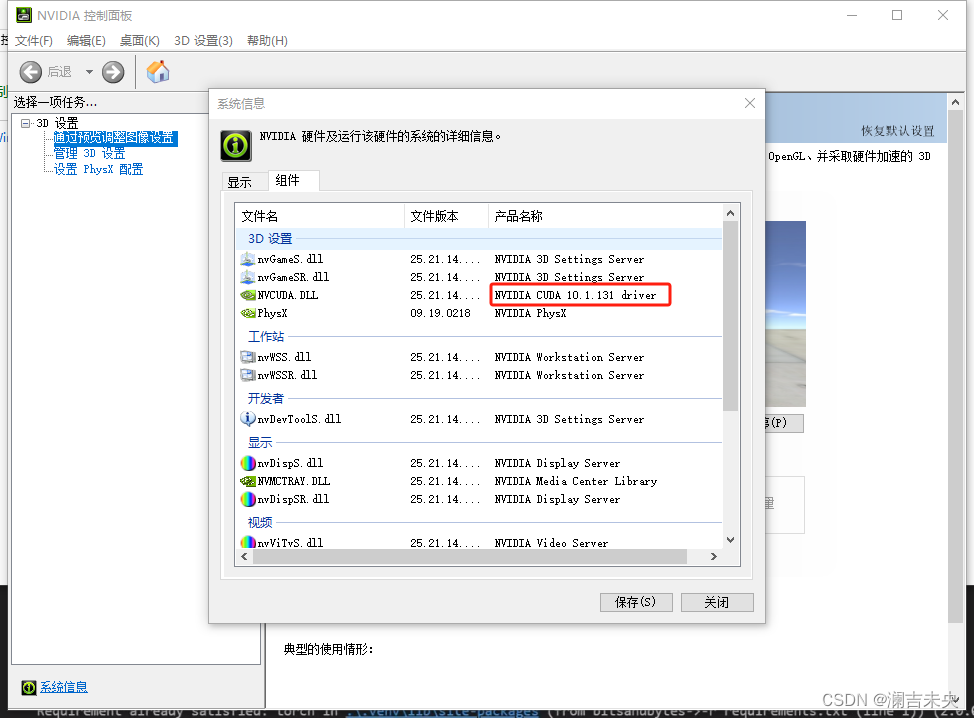Select 设置 PhysX 配置 tree item
This screenshot has width=974, height=718.
[x=98, y=170]
